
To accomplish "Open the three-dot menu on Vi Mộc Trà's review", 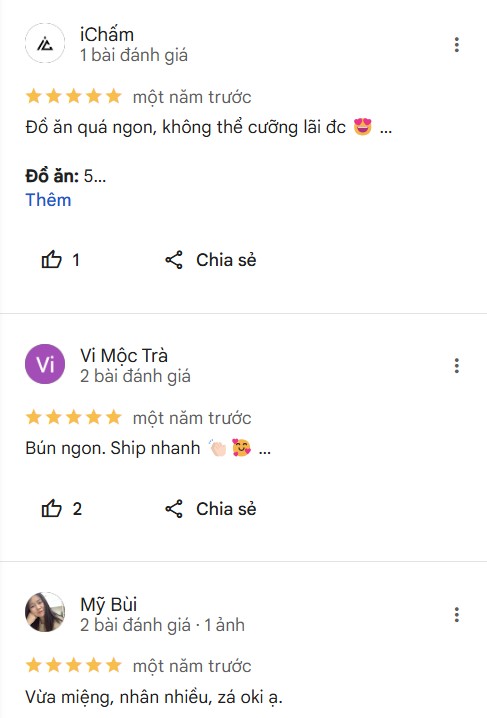I will [456, 365].
